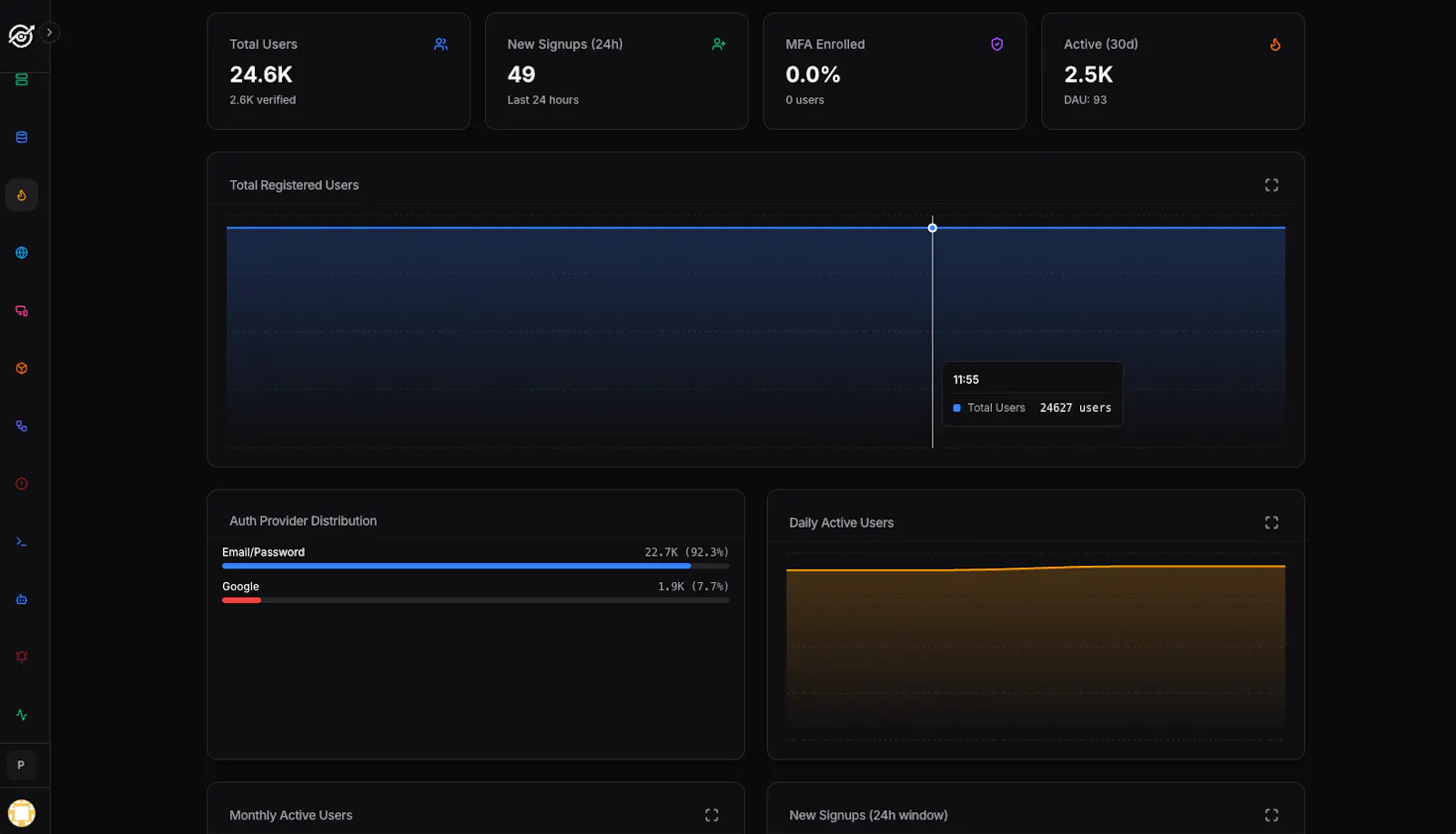Click the red alert circle icon in sidebar
The height and width of the screenshot is (834, 1456).
point(22,484)
